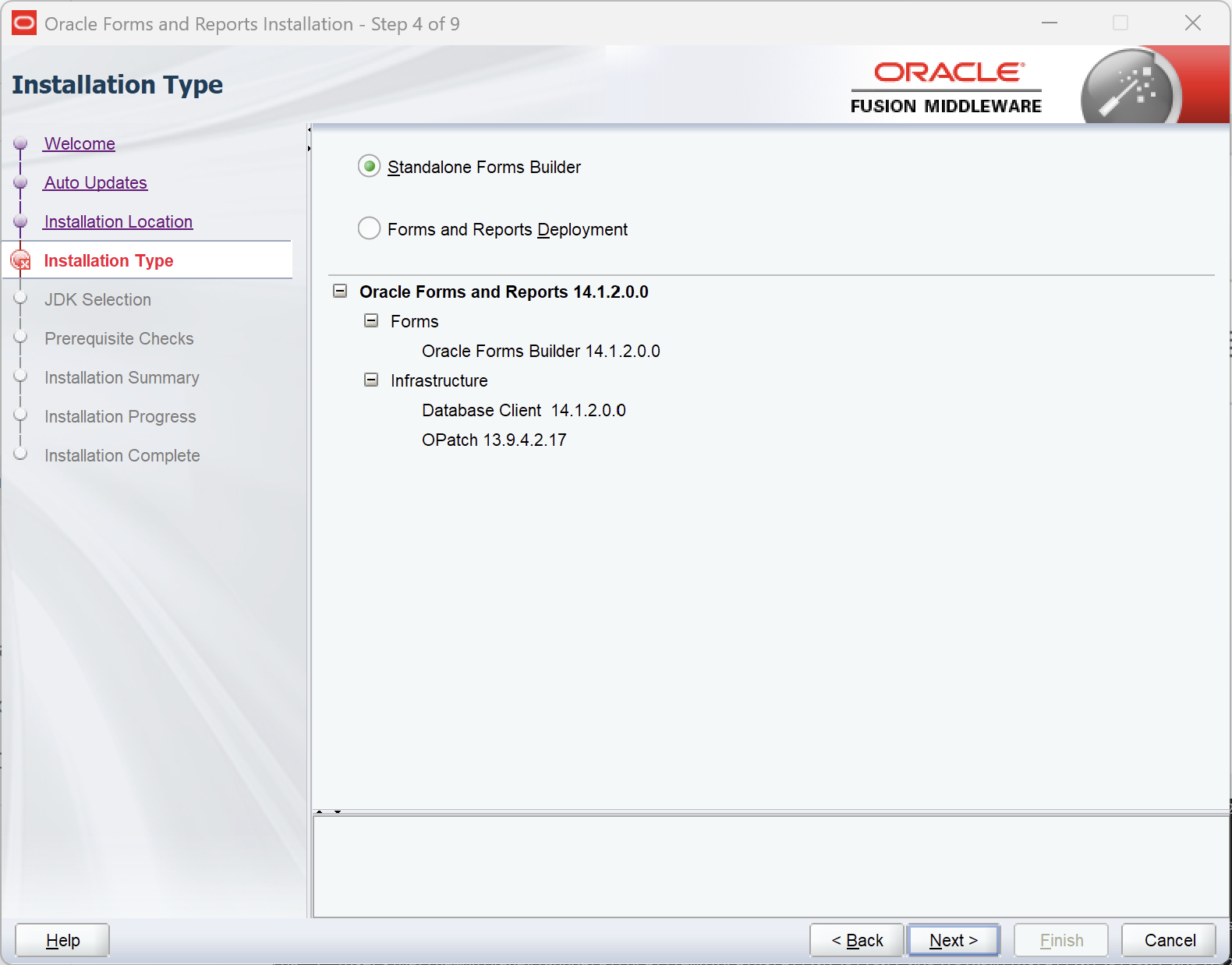
Task: Proceed with the Next button
Action: [x=954, y=940]
